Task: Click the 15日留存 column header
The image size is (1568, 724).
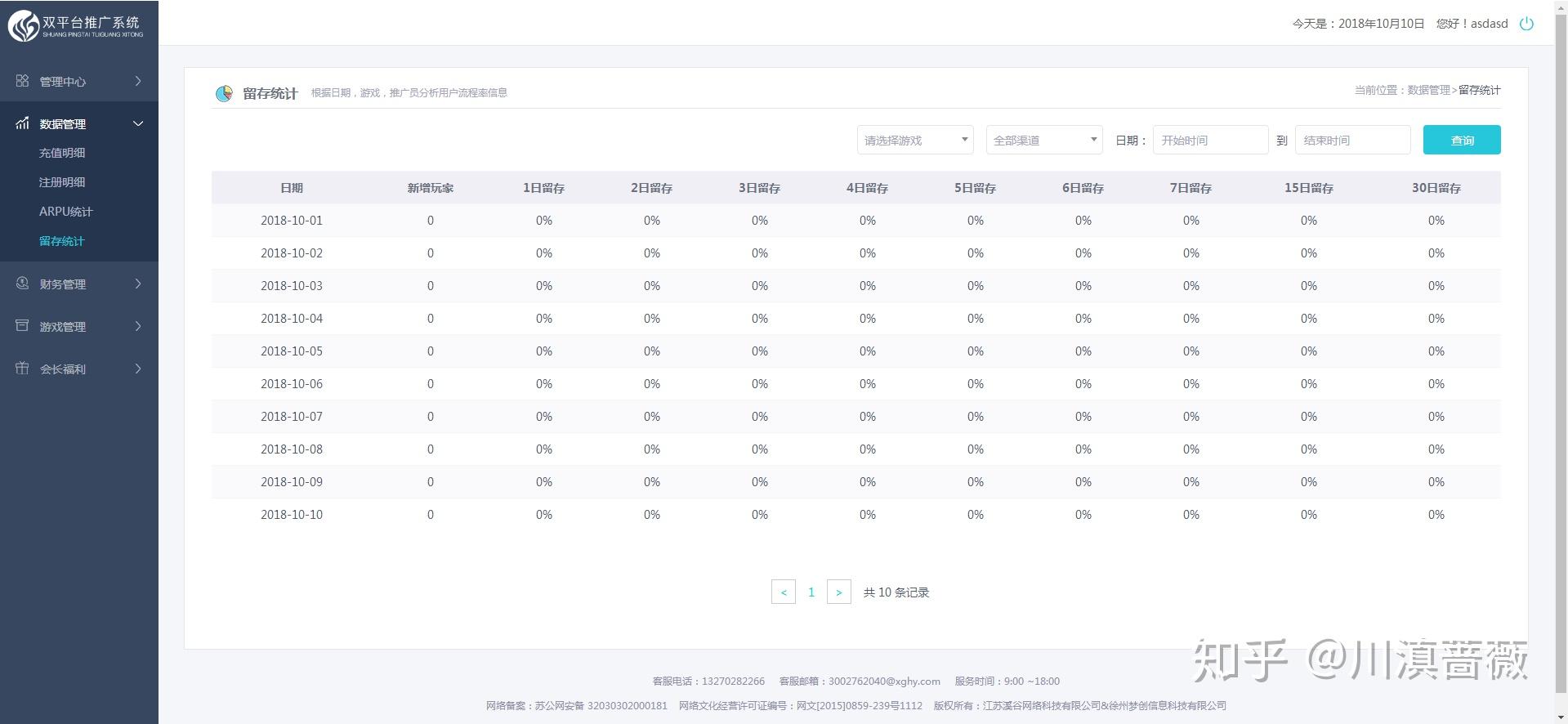Action: click(x=1309, y=188)
